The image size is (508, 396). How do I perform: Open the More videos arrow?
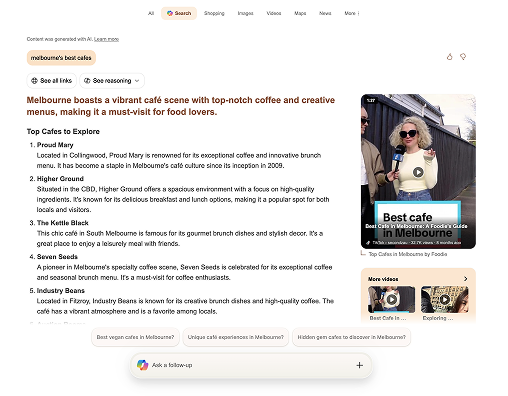pyautogui.click(x=466, y=279)
